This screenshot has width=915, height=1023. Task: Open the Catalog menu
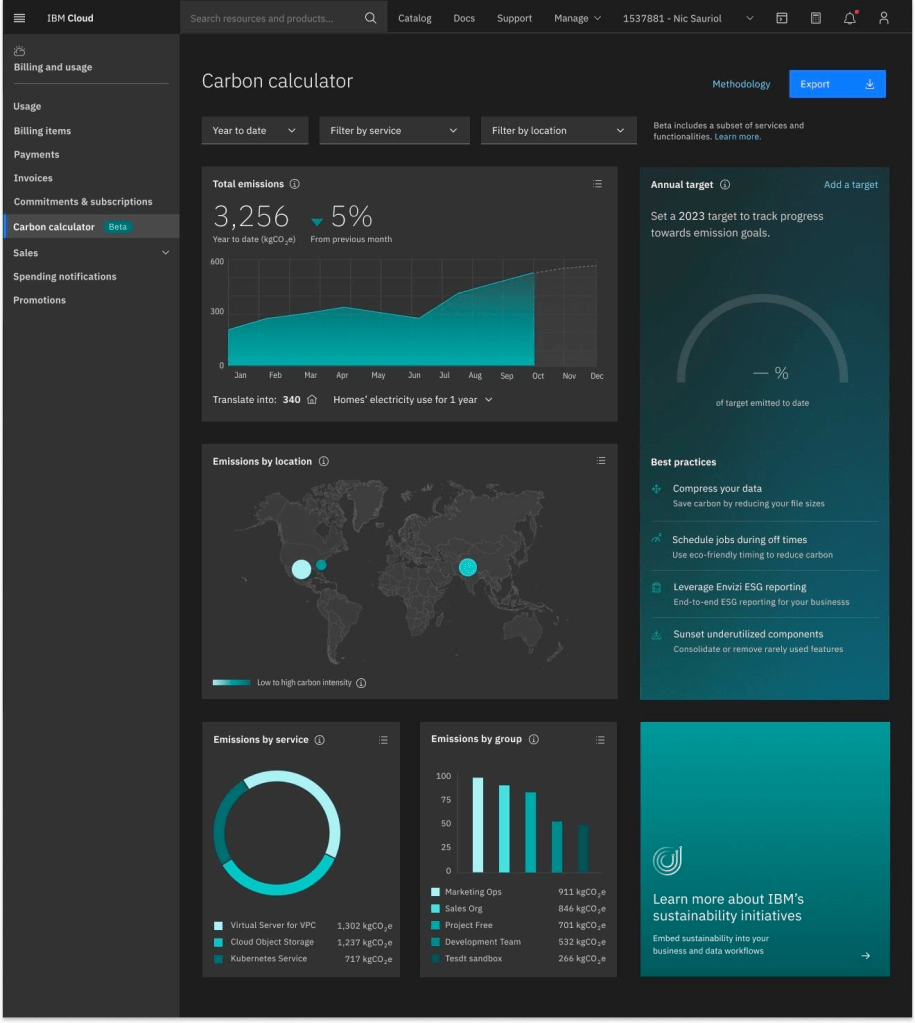[x=414, y=18]
